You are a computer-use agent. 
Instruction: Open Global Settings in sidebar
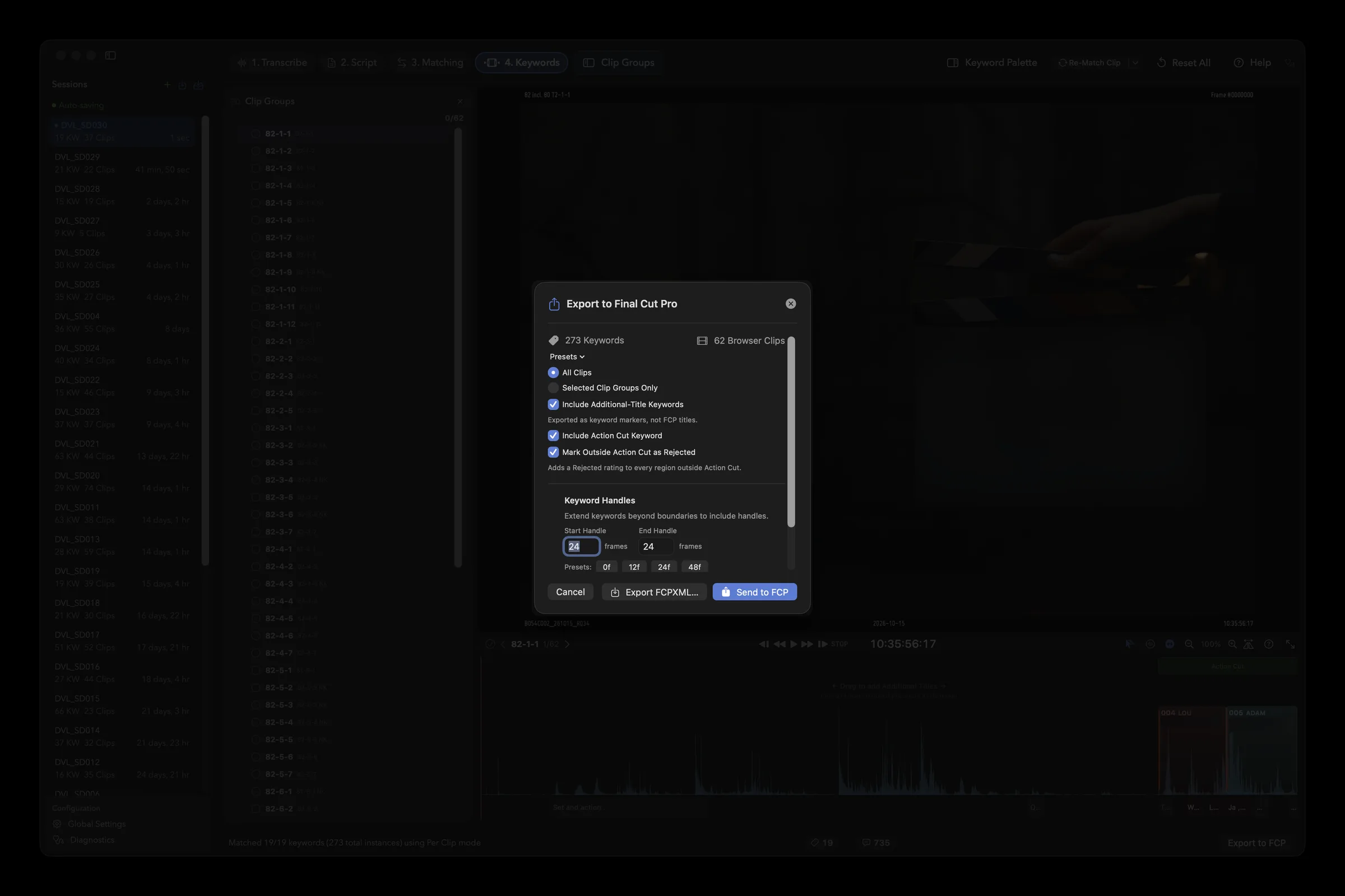point(89,824)
